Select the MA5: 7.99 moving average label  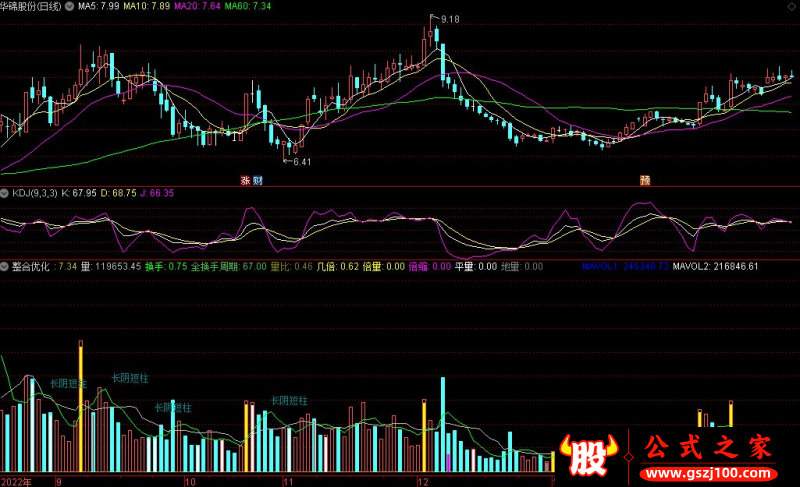98,6
